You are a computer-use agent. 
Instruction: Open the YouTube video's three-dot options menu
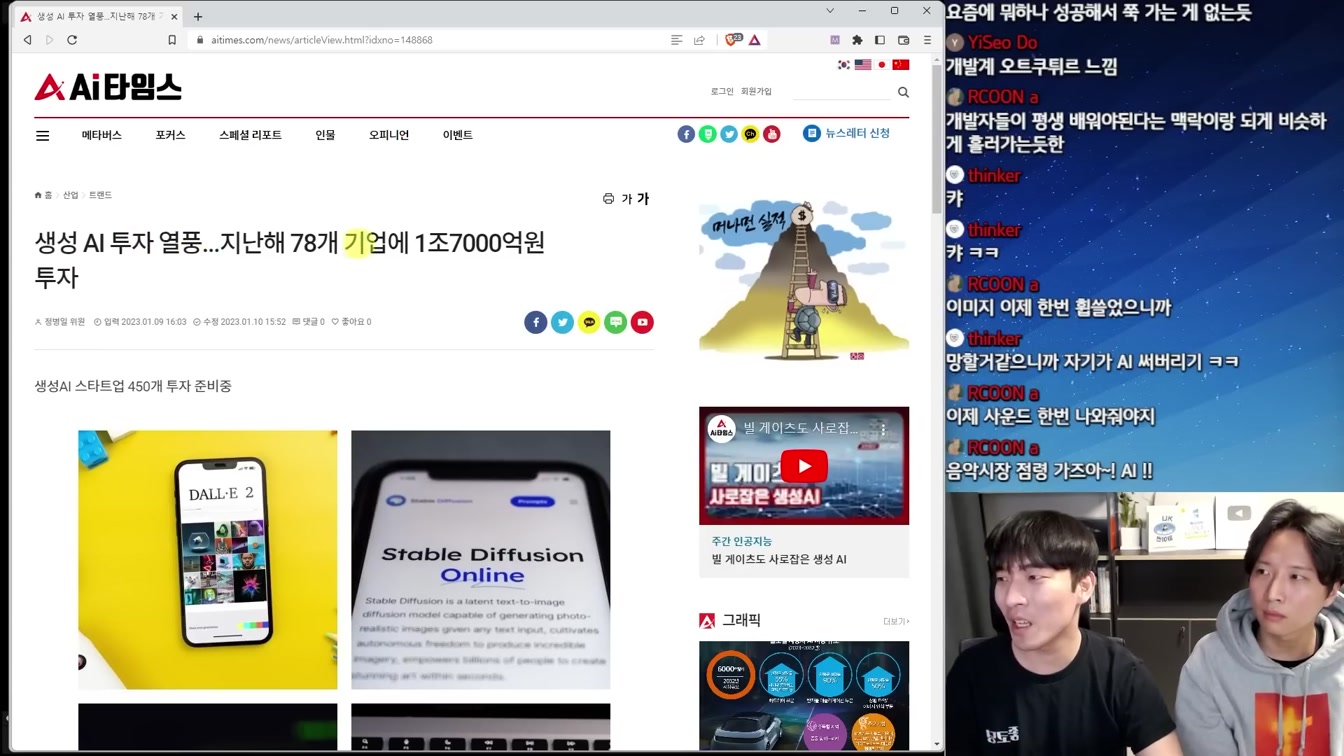[x=883, y=429]
